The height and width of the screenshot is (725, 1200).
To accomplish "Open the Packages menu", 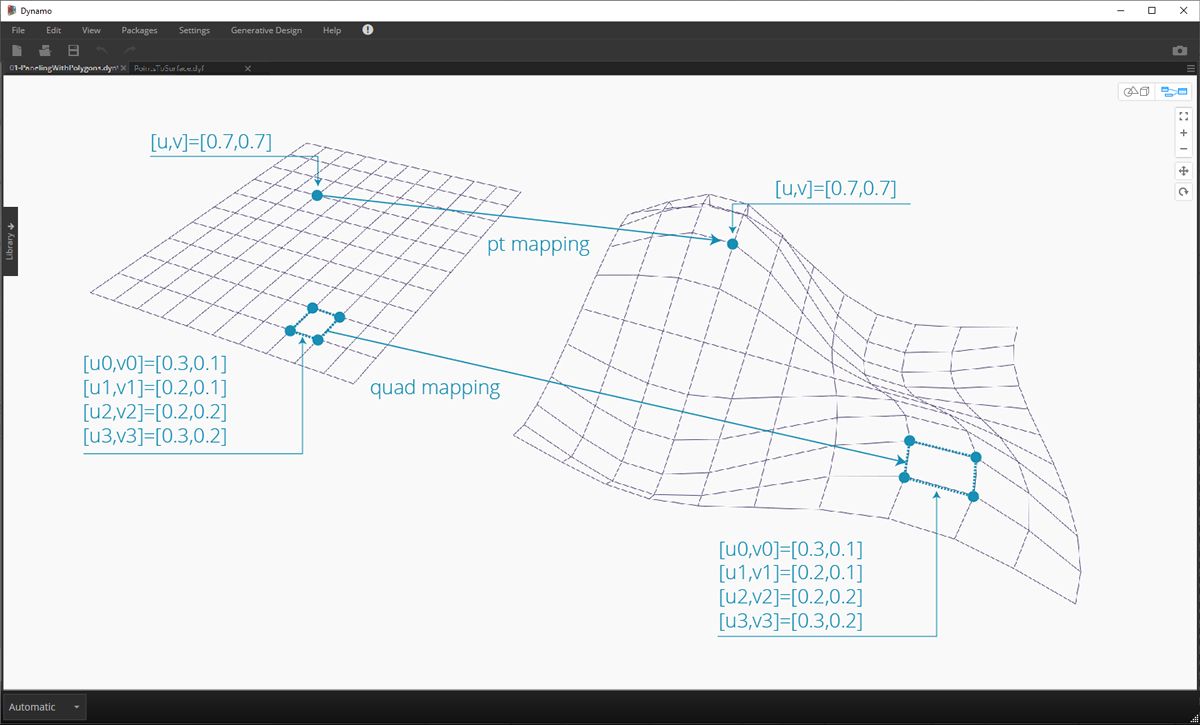I will point(139,30).
